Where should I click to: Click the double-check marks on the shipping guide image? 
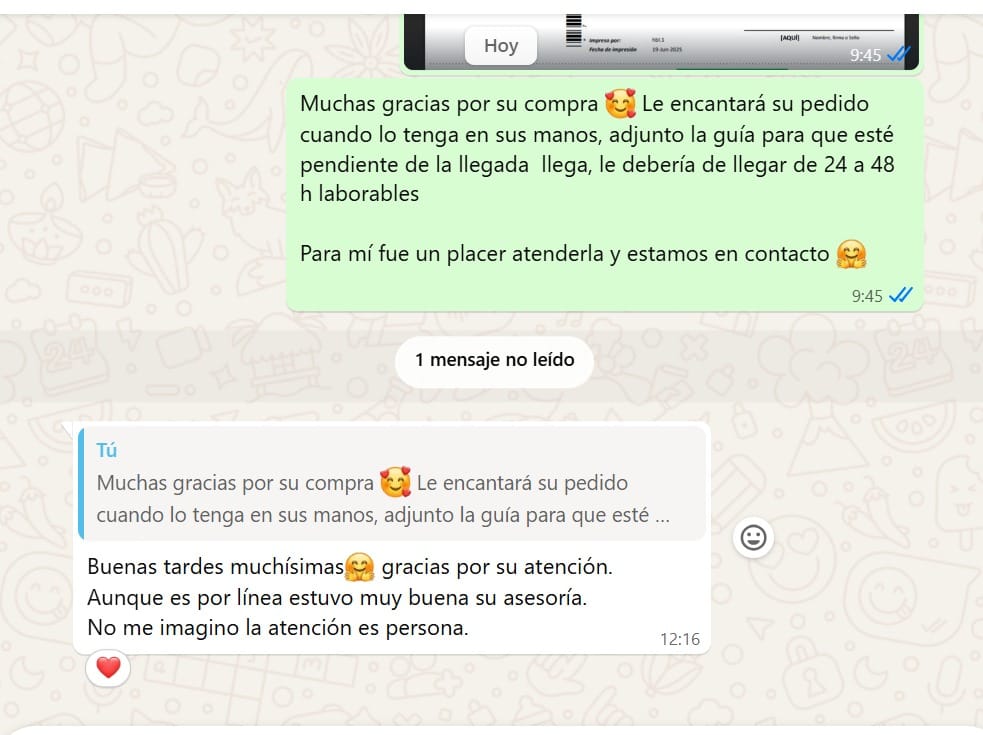898,55
